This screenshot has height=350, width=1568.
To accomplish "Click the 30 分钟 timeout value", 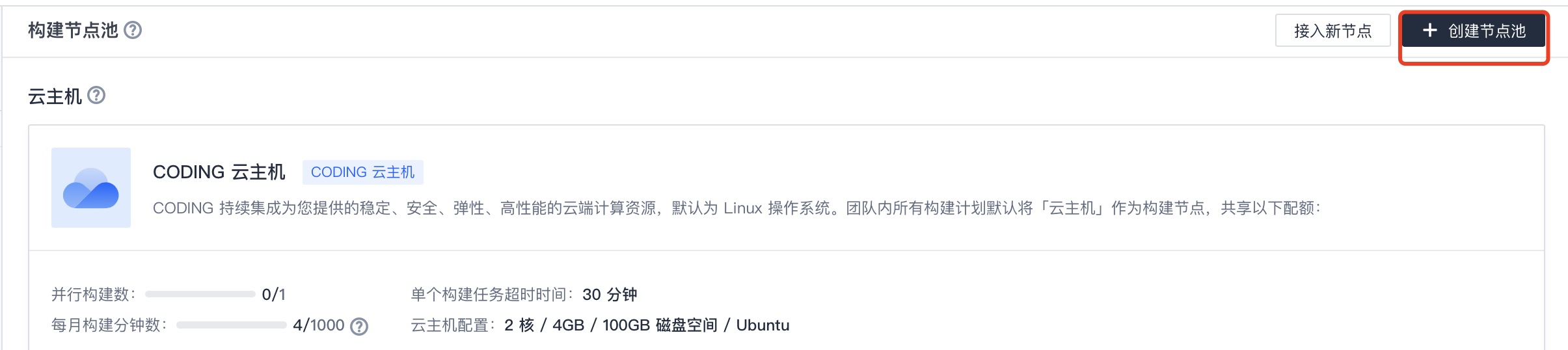I will tap(610, 295).
